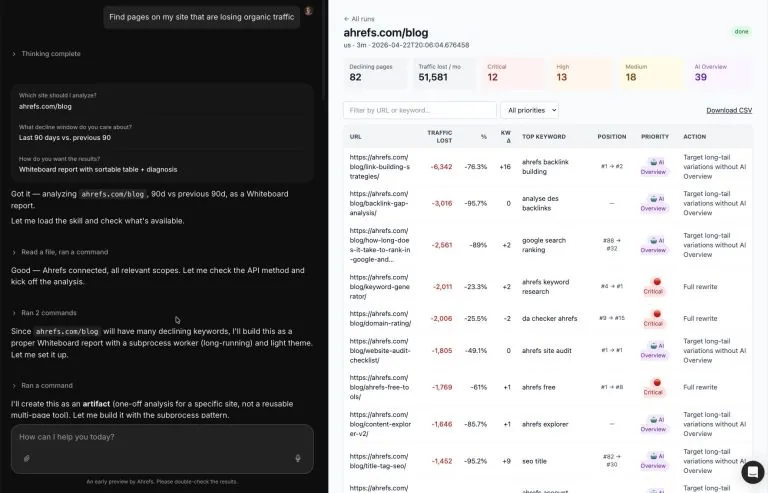Click the Filter by URL or keyword field
The height and width of the screenshot is (493, 768).
point(420,110)
